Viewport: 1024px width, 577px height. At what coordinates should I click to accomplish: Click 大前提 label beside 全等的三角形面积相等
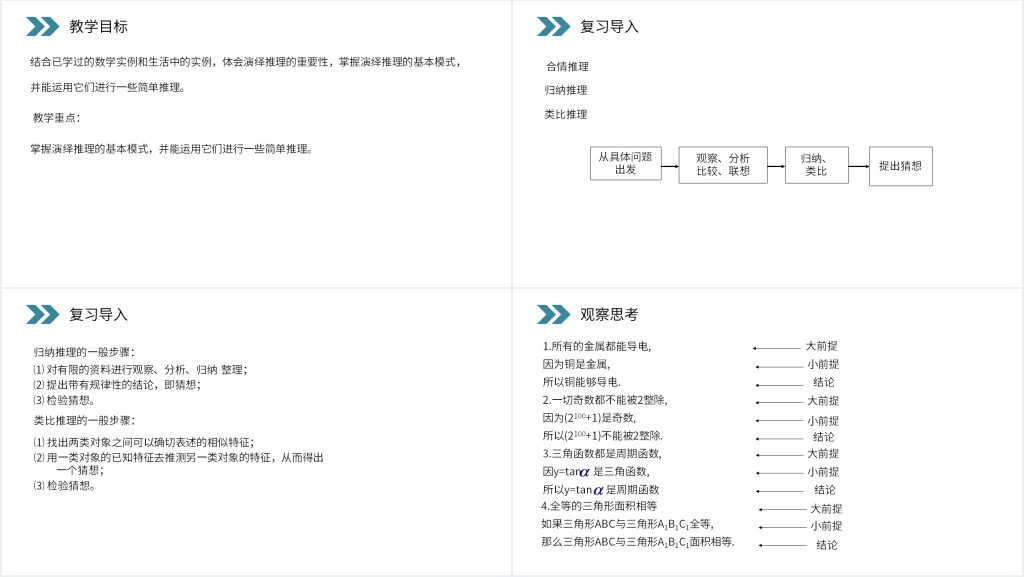pos(826,508)
